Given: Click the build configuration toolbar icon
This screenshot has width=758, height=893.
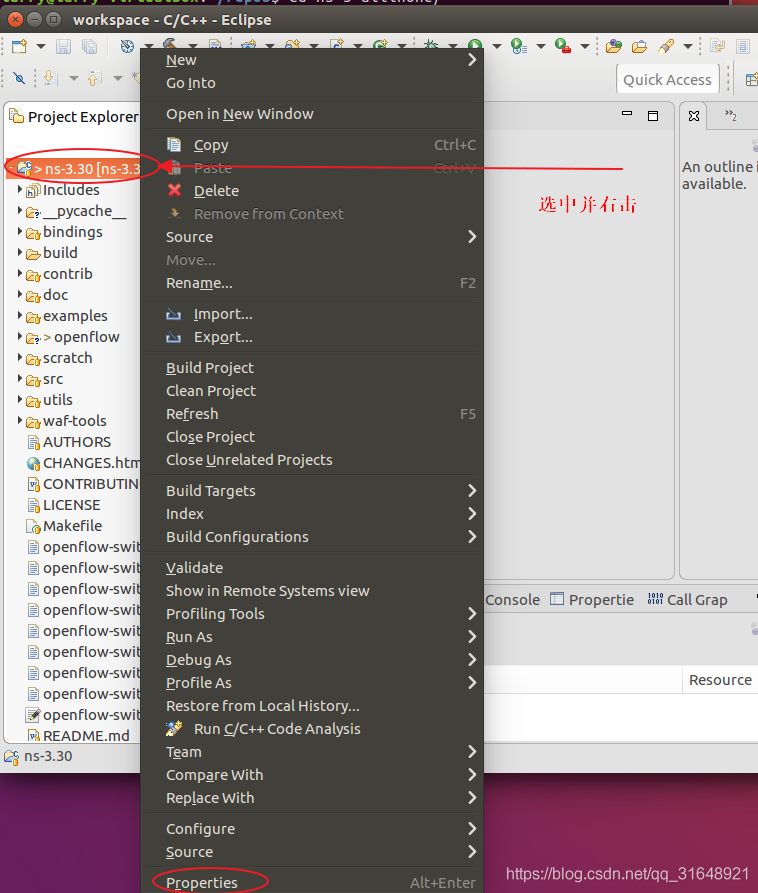Looking at the screenshot, I should (x=128, y=46).
